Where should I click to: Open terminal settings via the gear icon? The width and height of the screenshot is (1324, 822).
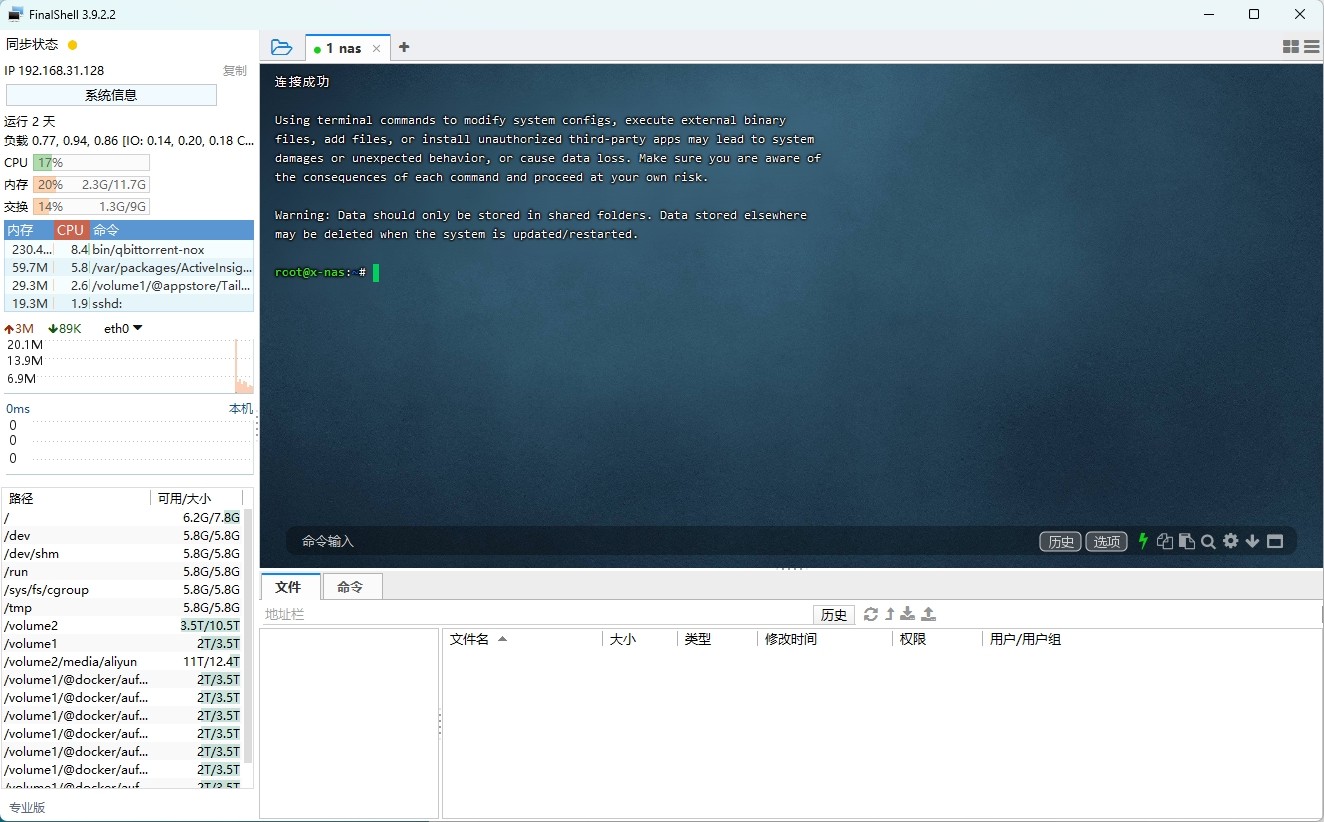click(1230, 541)
